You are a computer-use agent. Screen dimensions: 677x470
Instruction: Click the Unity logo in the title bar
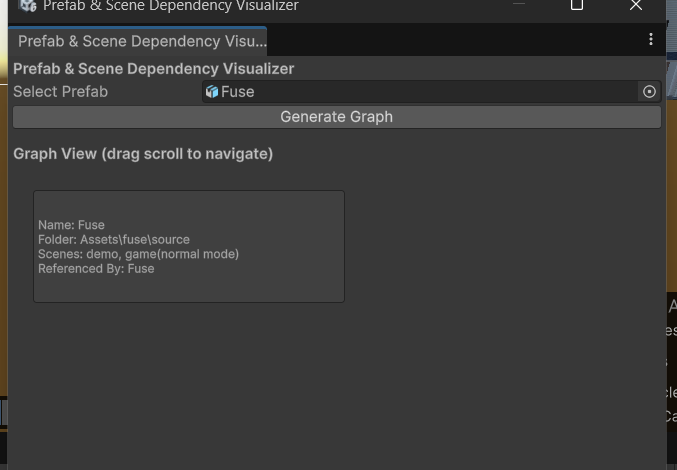point(28,6)
